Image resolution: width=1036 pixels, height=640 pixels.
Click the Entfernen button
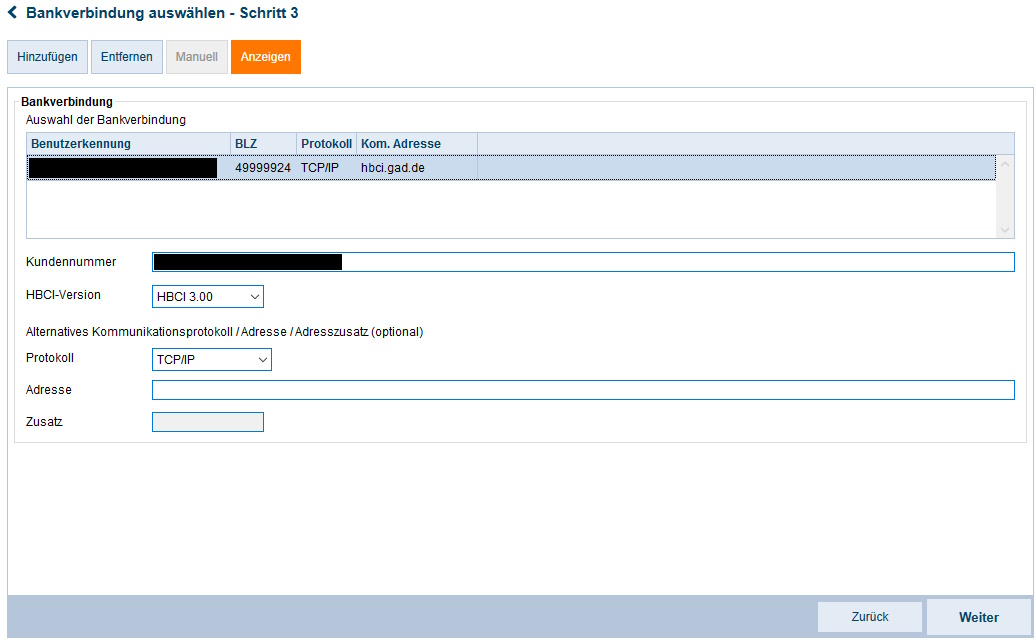click(x=127, y=57)
